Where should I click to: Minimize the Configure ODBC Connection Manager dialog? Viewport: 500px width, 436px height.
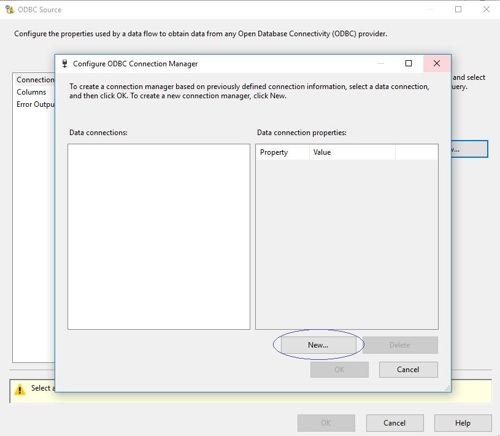point(381,63)
